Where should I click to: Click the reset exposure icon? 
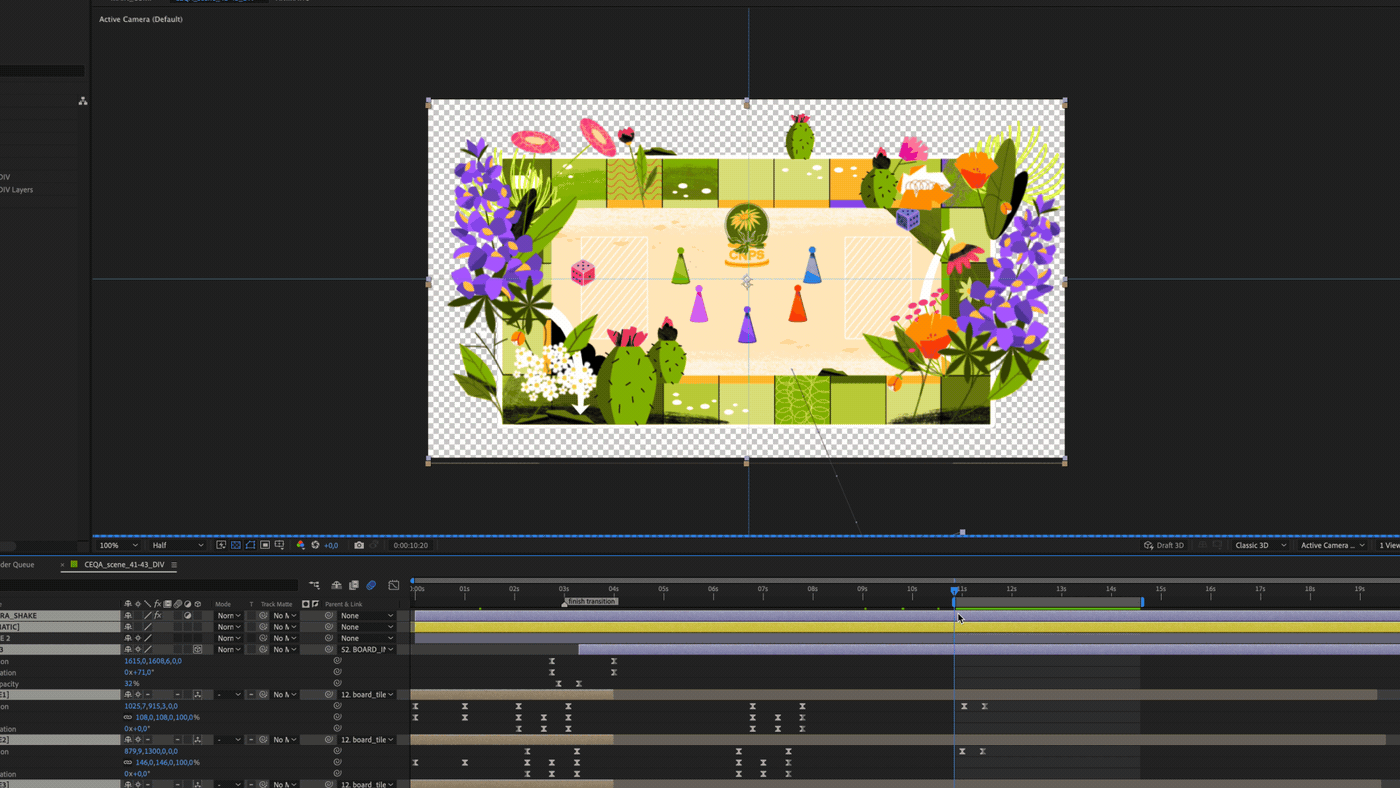pyautogui.click(x=316, y=545)
